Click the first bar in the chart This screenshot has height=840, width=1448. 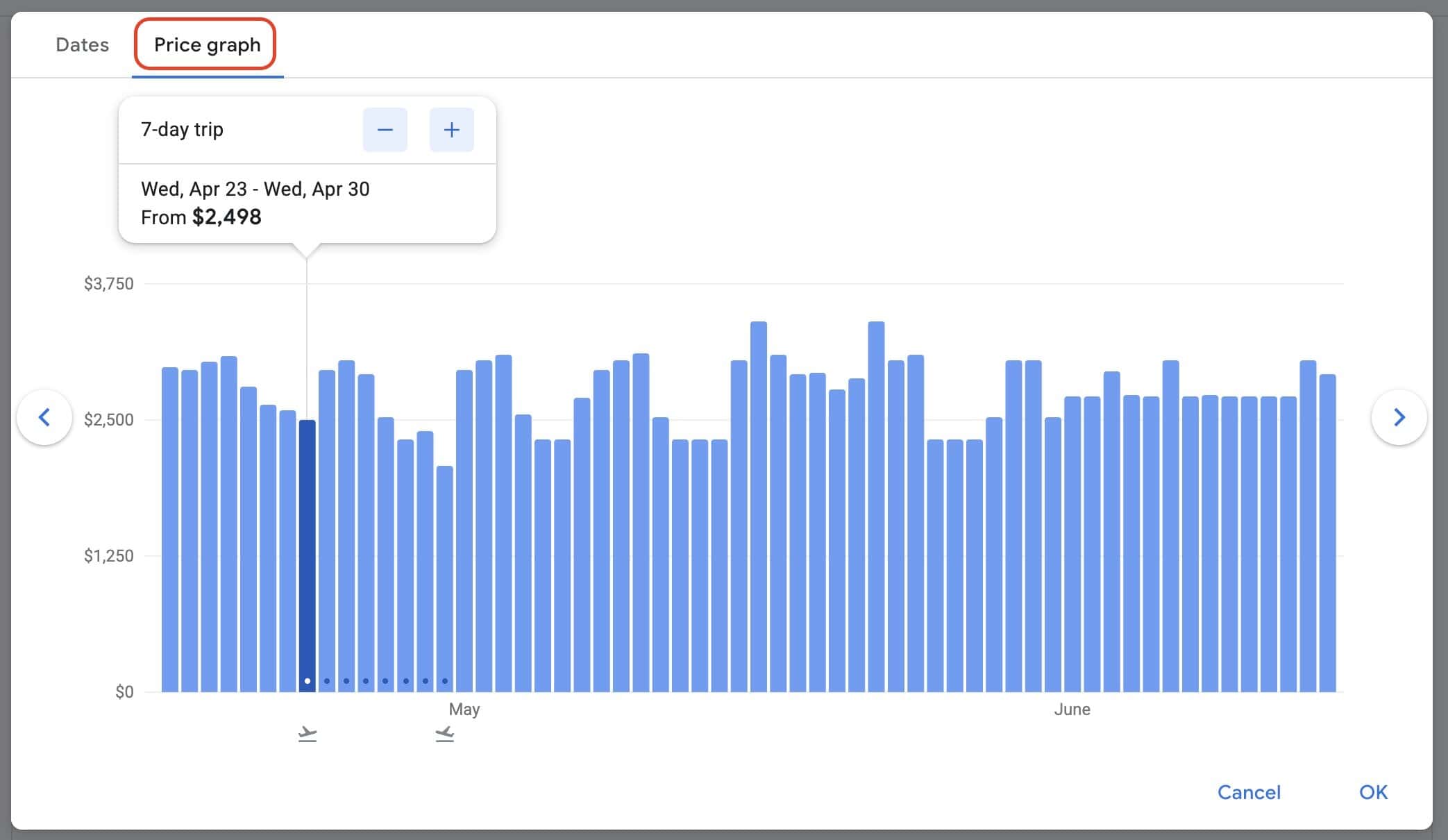click(170, 528)
